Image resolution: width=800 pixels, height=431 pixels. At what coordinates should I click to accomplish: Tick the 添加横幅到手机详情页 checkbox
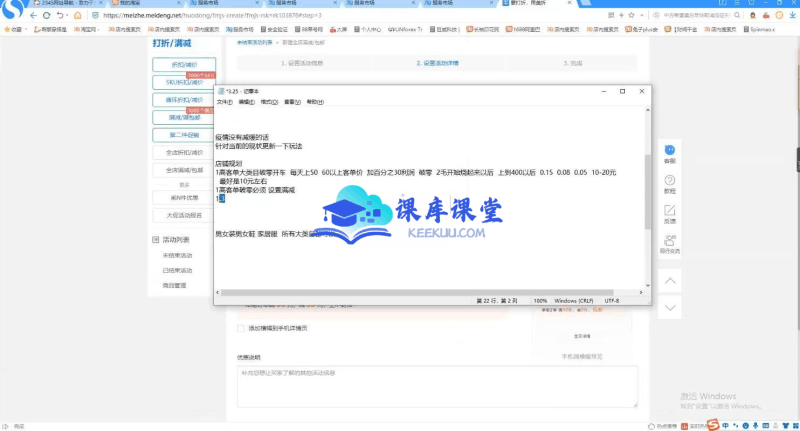[x=240, y=328]
